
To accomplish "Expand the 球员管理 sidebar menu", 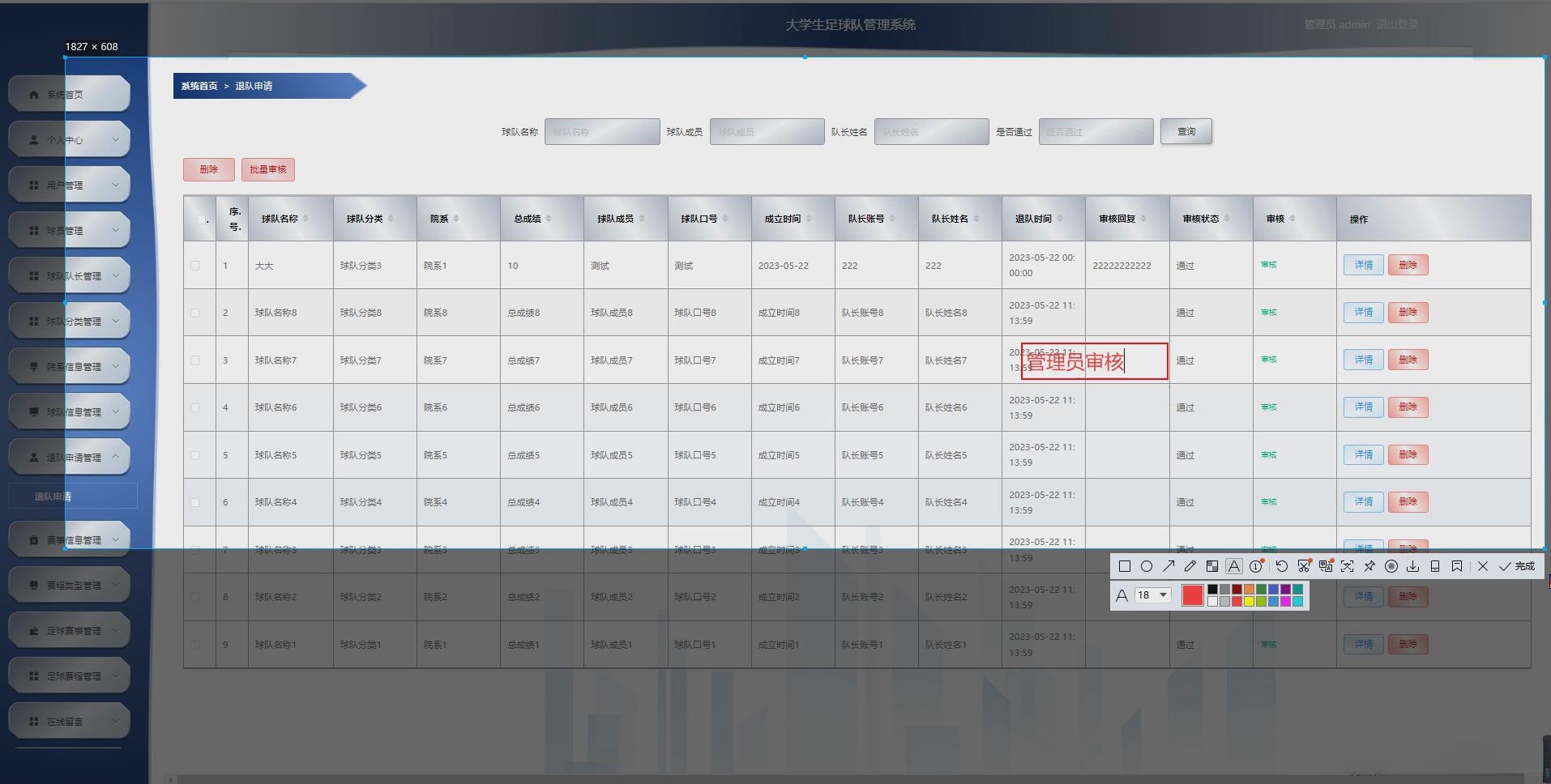I will 69,230.
